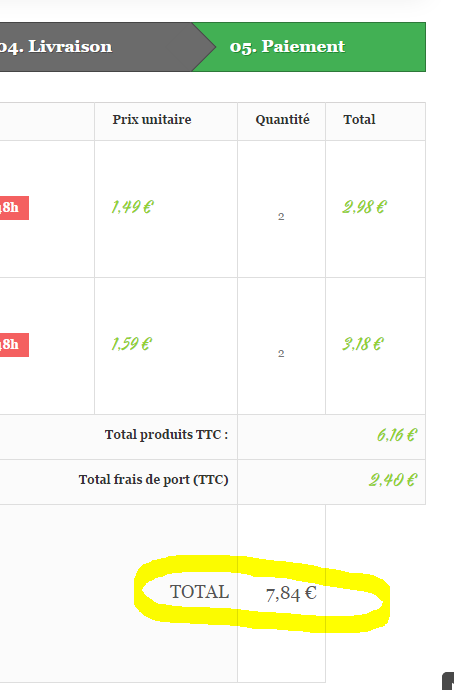The image size is (454, 690).
Task: Click the 2,40 € shipping cost
Action: pyautogui.click(x=393, y=480)
